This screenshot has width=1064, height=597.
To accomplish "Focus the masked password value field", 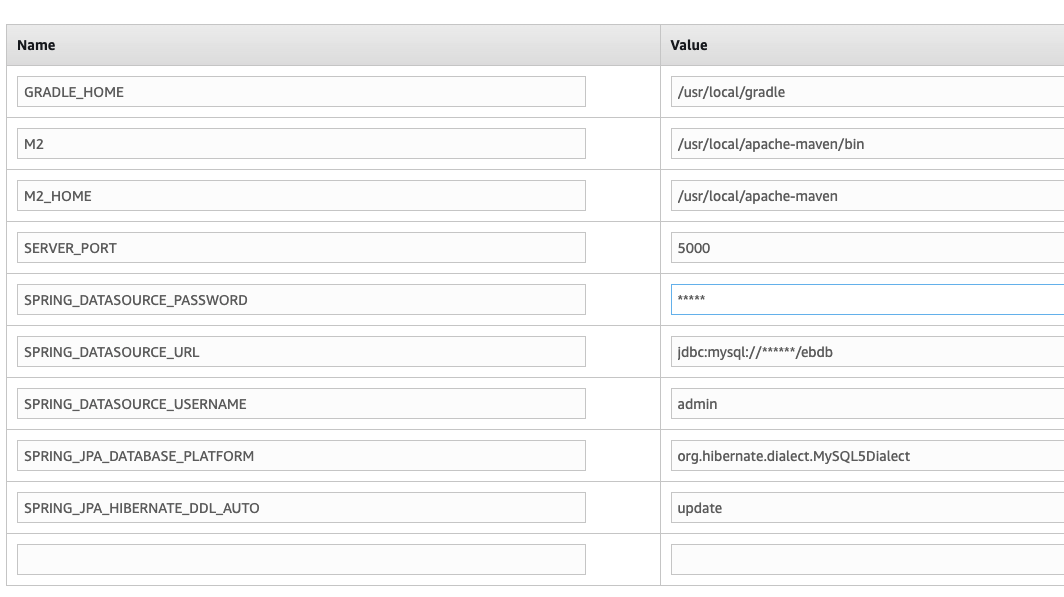I will (x=866, y=300).
